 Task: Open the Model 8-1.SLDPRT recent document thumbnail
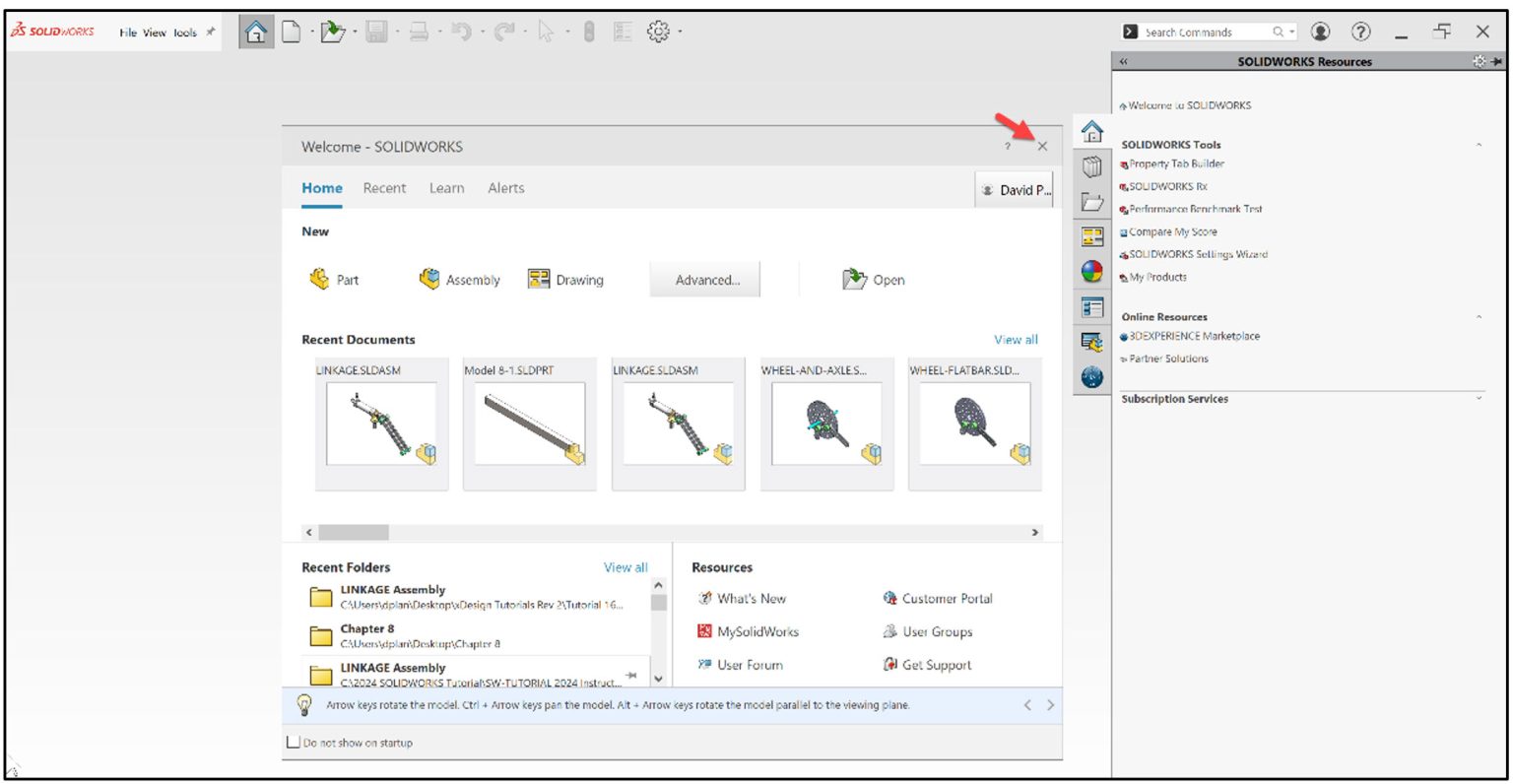click(530, 424)
